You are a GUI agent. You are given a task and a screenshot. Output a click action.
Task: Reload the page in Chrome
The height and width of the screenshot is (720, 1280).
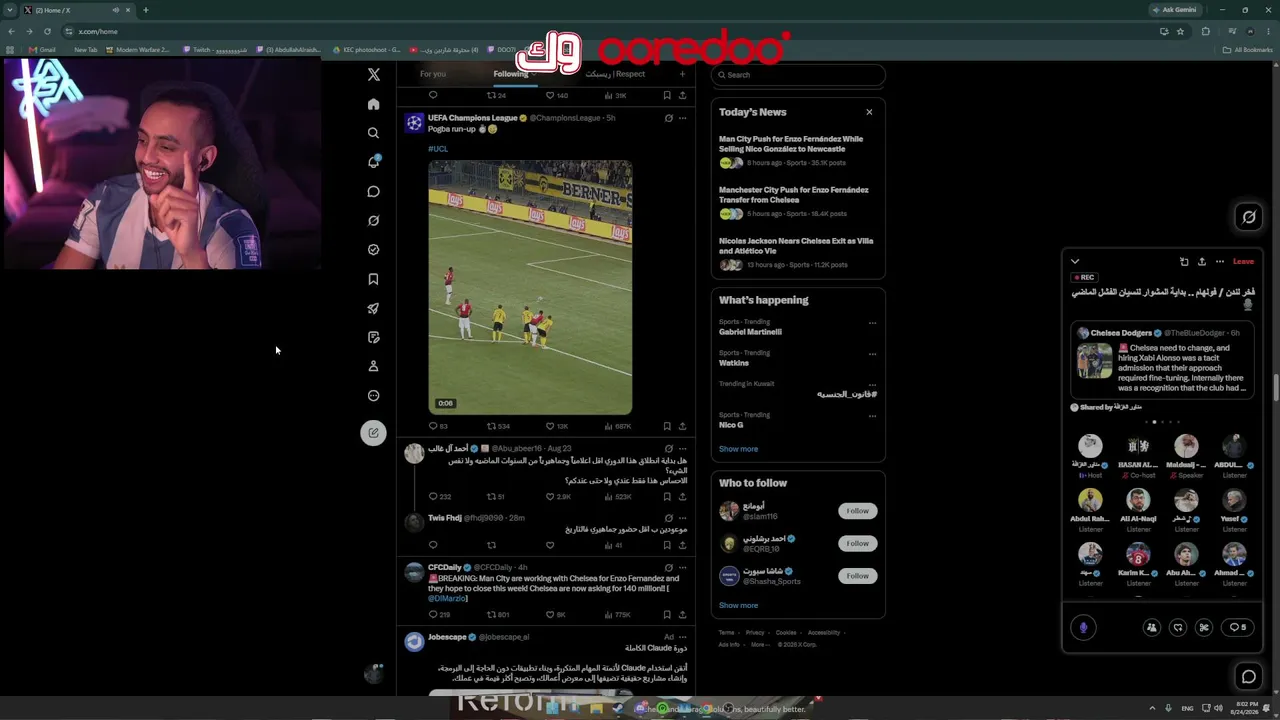(47, 31)
